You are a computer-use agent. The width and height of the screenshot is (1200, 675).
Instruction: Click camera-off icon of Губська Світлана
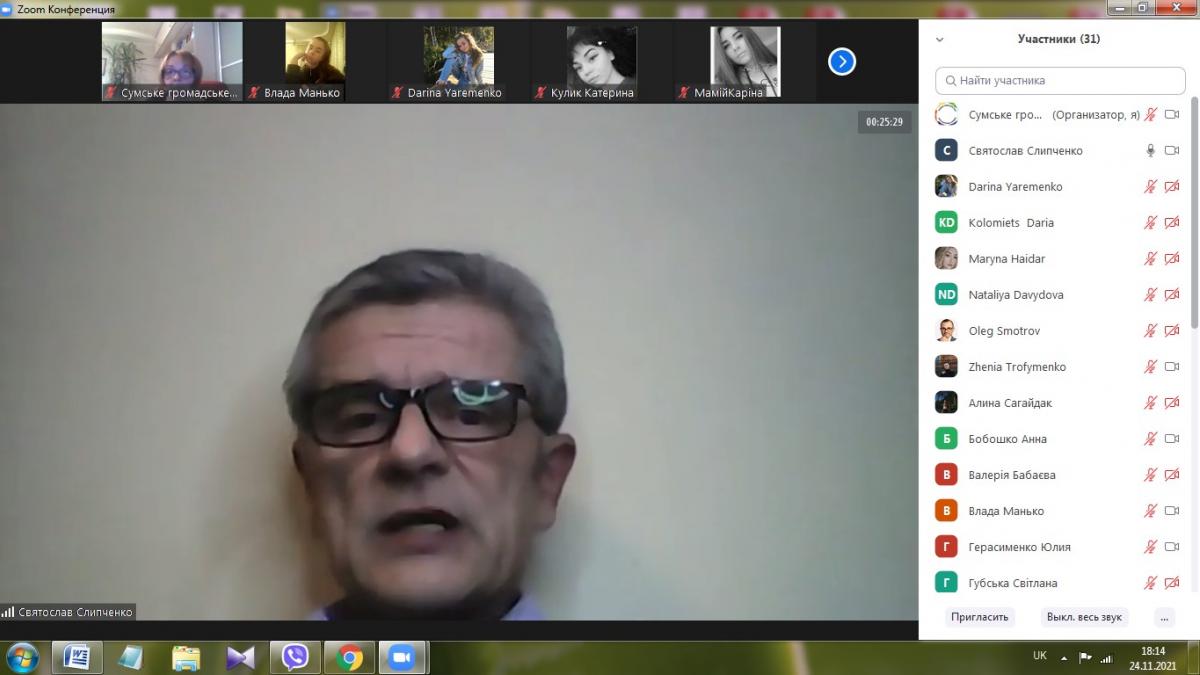[x=1172, y=583]
